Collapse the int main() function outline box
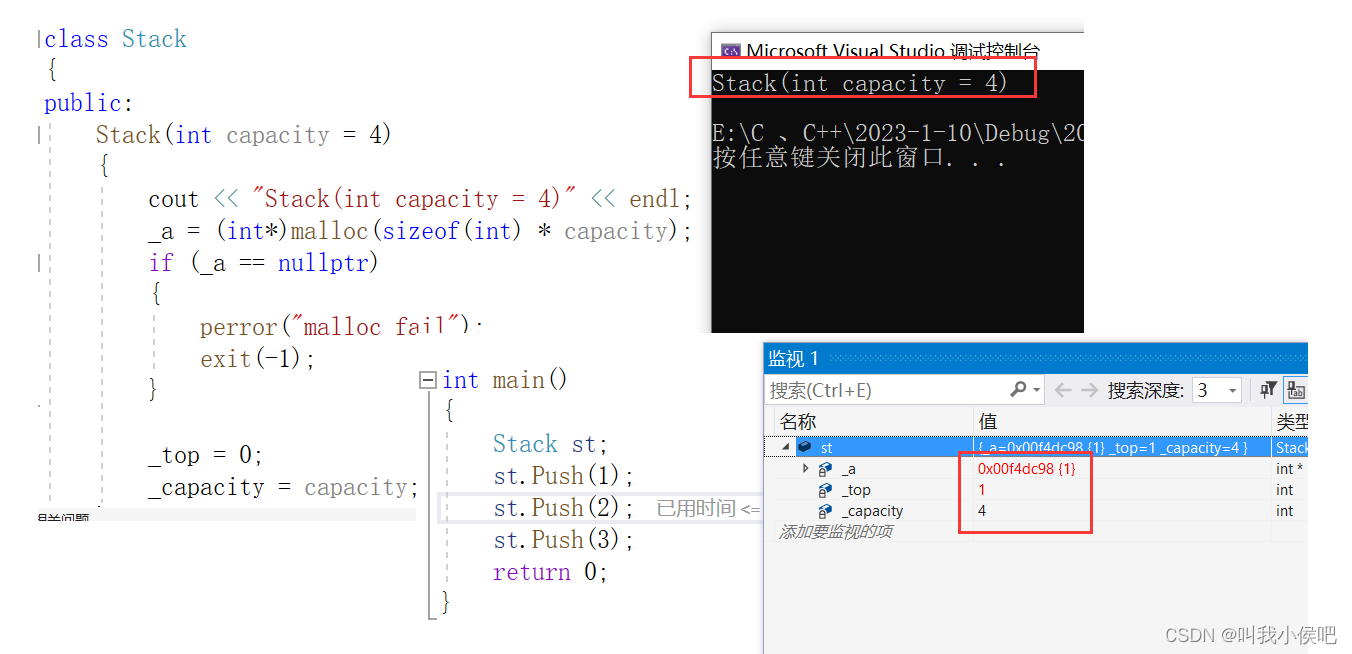 428,380
